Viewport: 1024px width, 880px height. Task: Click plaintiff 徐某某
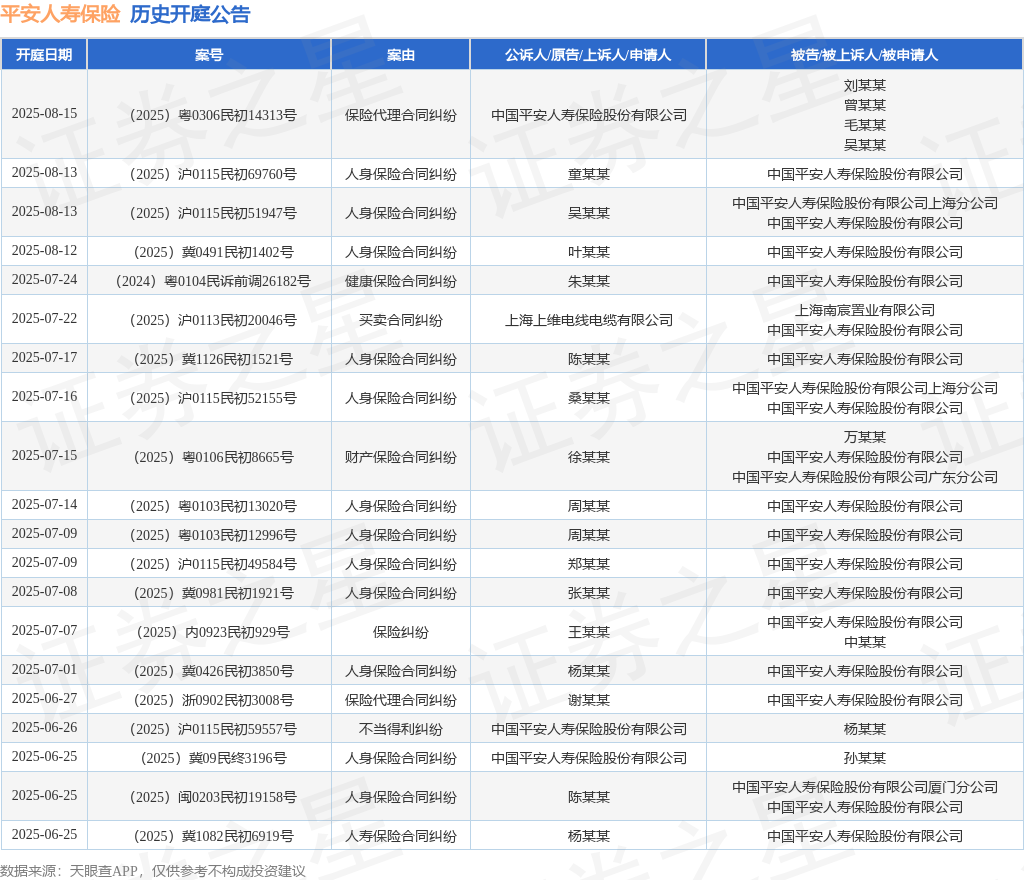[588, 457]
